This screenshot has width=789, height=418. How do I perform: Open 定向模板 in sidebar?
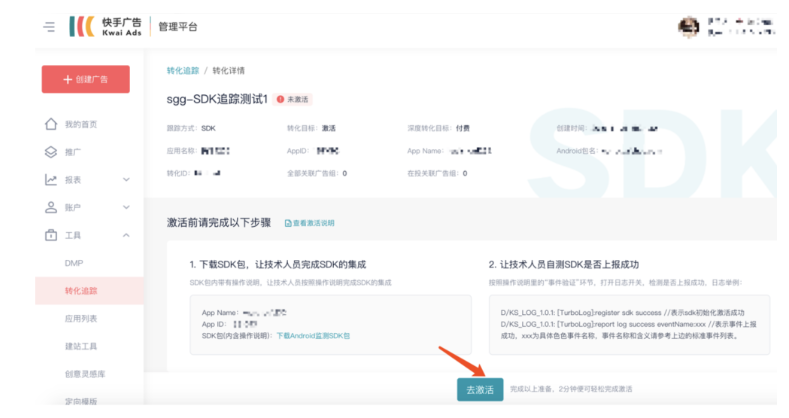click(81, 401)
